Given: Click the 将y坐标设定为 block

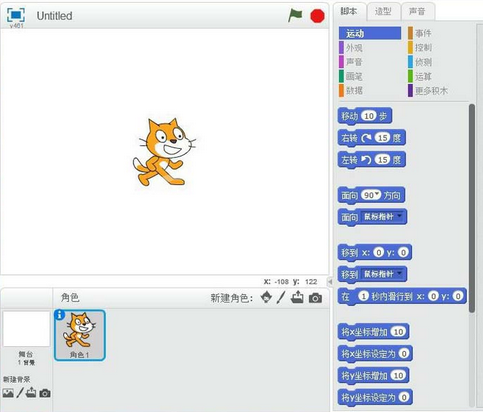Looking at the screenshot, I should tap(375, 397).
